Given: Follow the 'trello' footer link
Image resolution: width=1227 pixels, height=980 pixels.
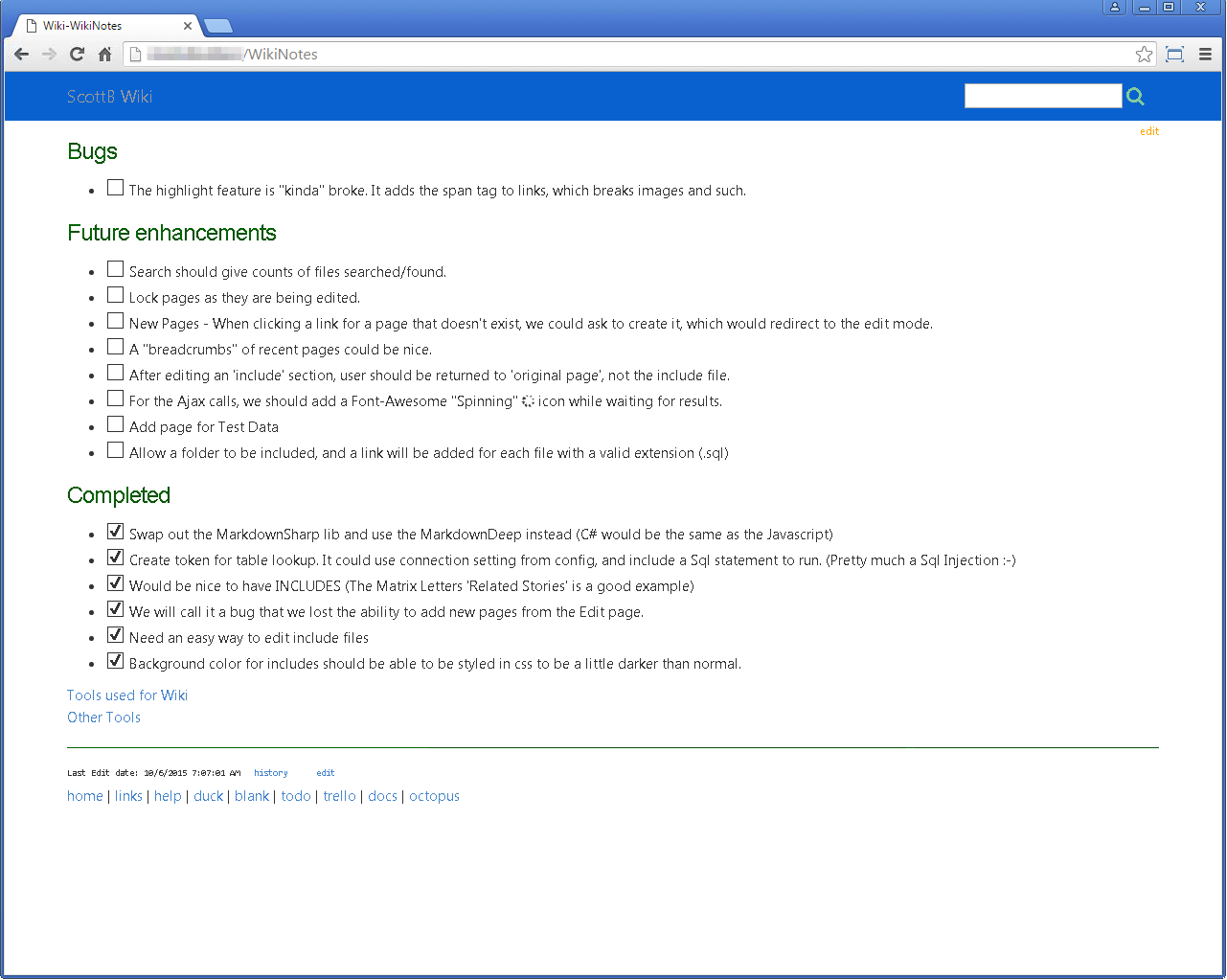Looking at the screenshot, I should 339,796.
